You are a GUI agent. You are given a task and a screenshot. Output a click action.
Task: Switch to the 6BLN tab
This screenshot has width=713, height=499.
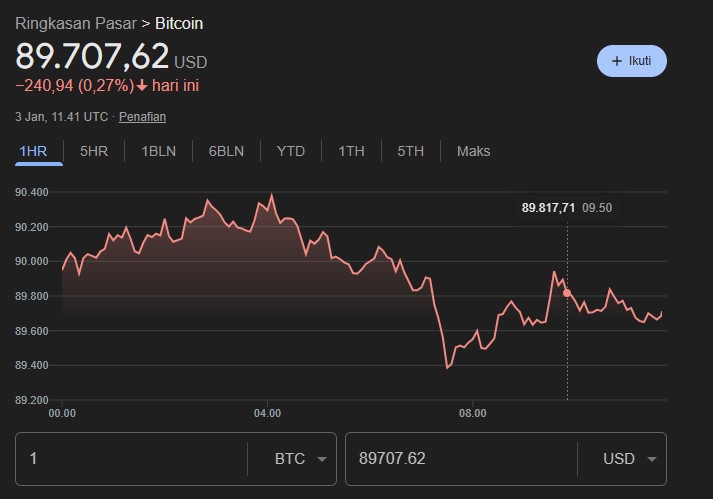pyautogui.click(x=226, y=151)
